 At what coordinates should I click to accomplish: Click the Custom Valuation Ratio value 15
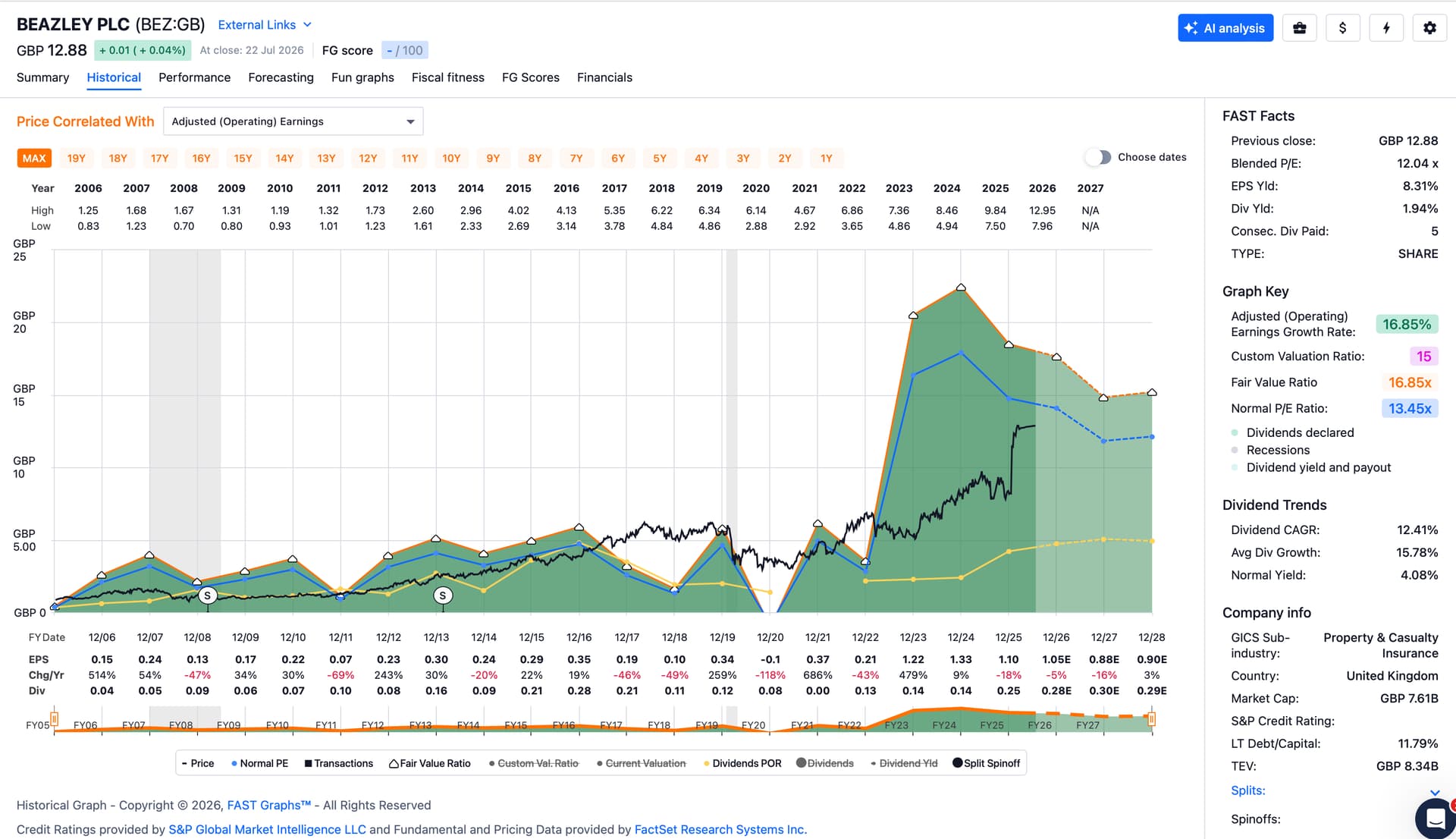[1424, 357]
